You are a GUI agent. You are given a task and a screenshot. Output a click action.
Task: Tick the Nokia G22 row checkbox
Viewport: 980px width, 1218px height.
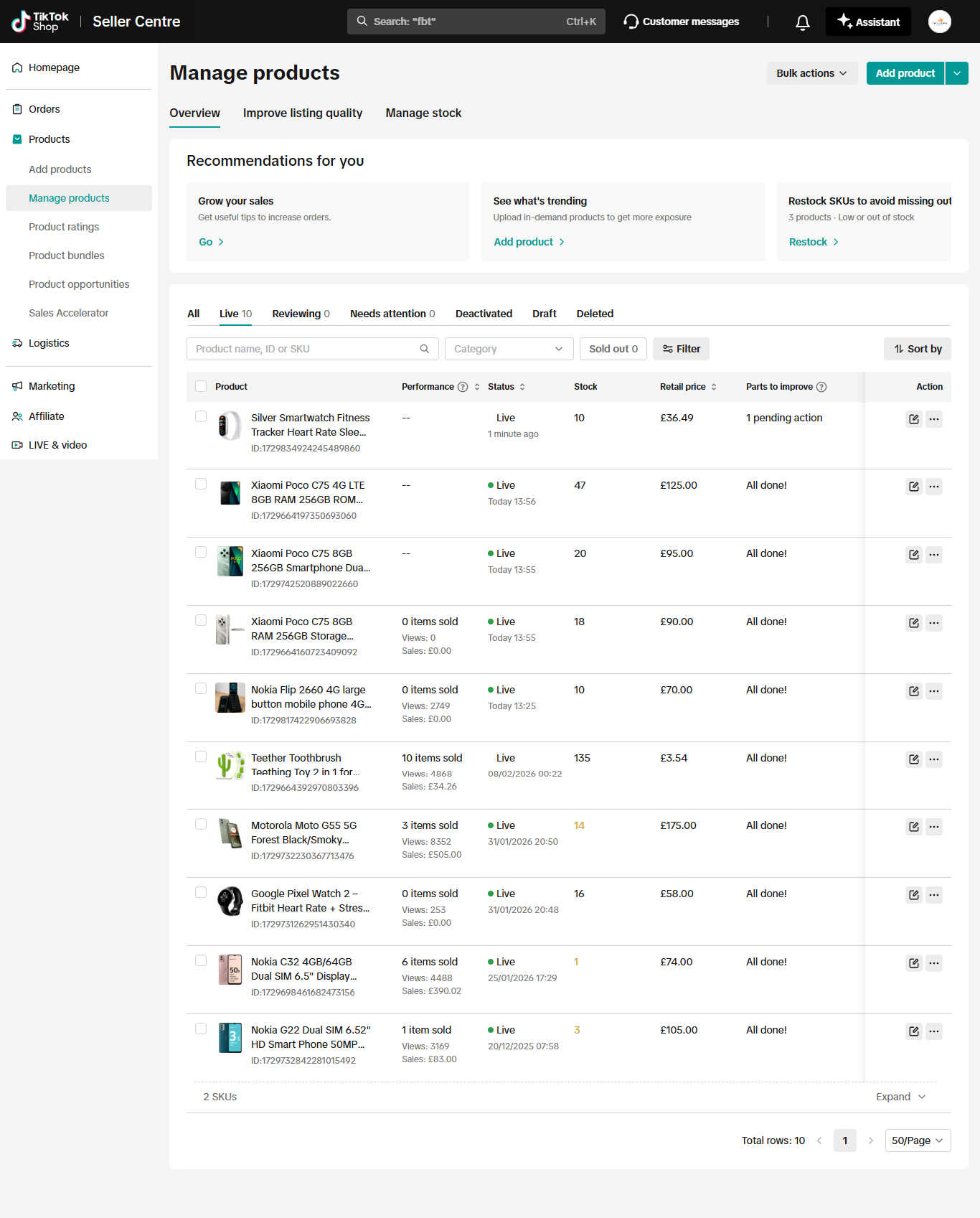[201, 1029]
